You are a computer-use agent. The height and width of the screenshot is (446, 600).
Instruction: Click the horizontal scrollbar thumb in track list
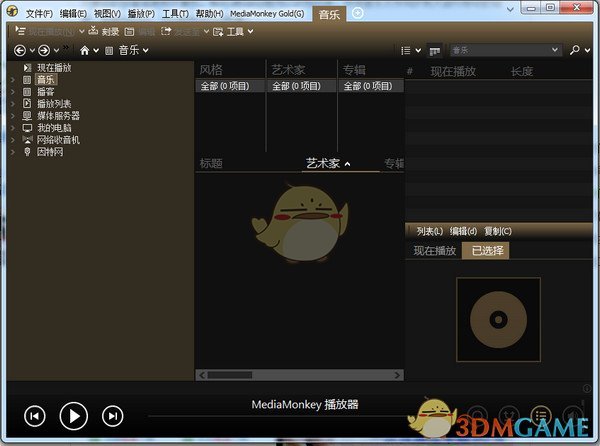tap(230, 375)
